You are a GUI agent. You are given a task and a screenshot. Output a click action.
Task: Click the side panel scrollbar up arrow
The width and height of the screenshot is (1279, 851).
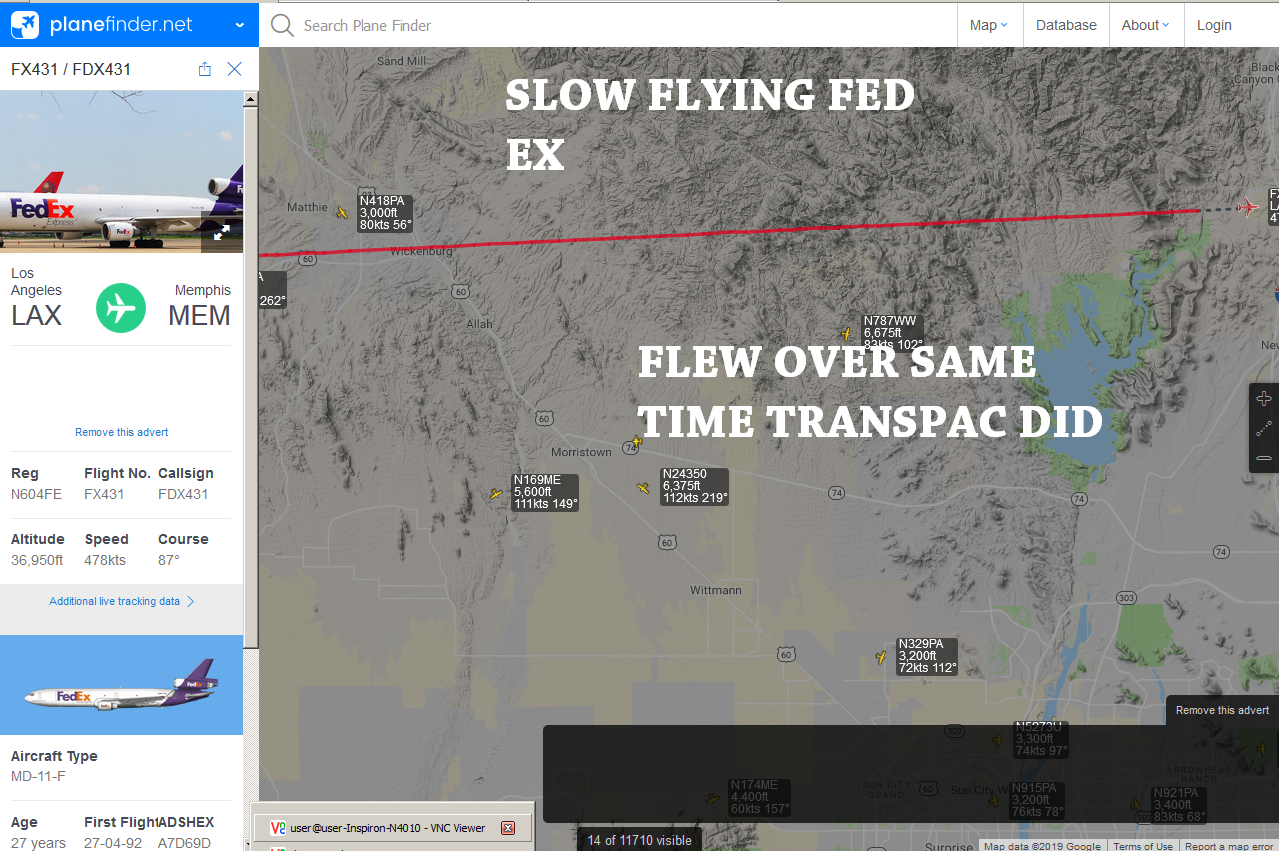tap(251, 99)
